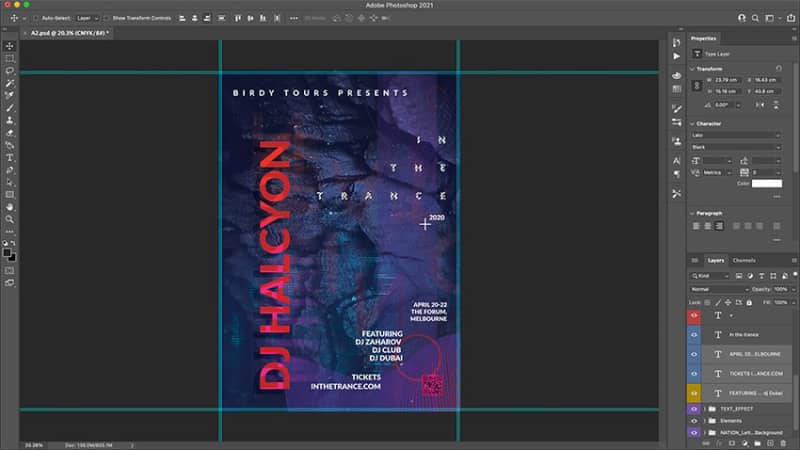Select the Brush tool

click(10, 108)
